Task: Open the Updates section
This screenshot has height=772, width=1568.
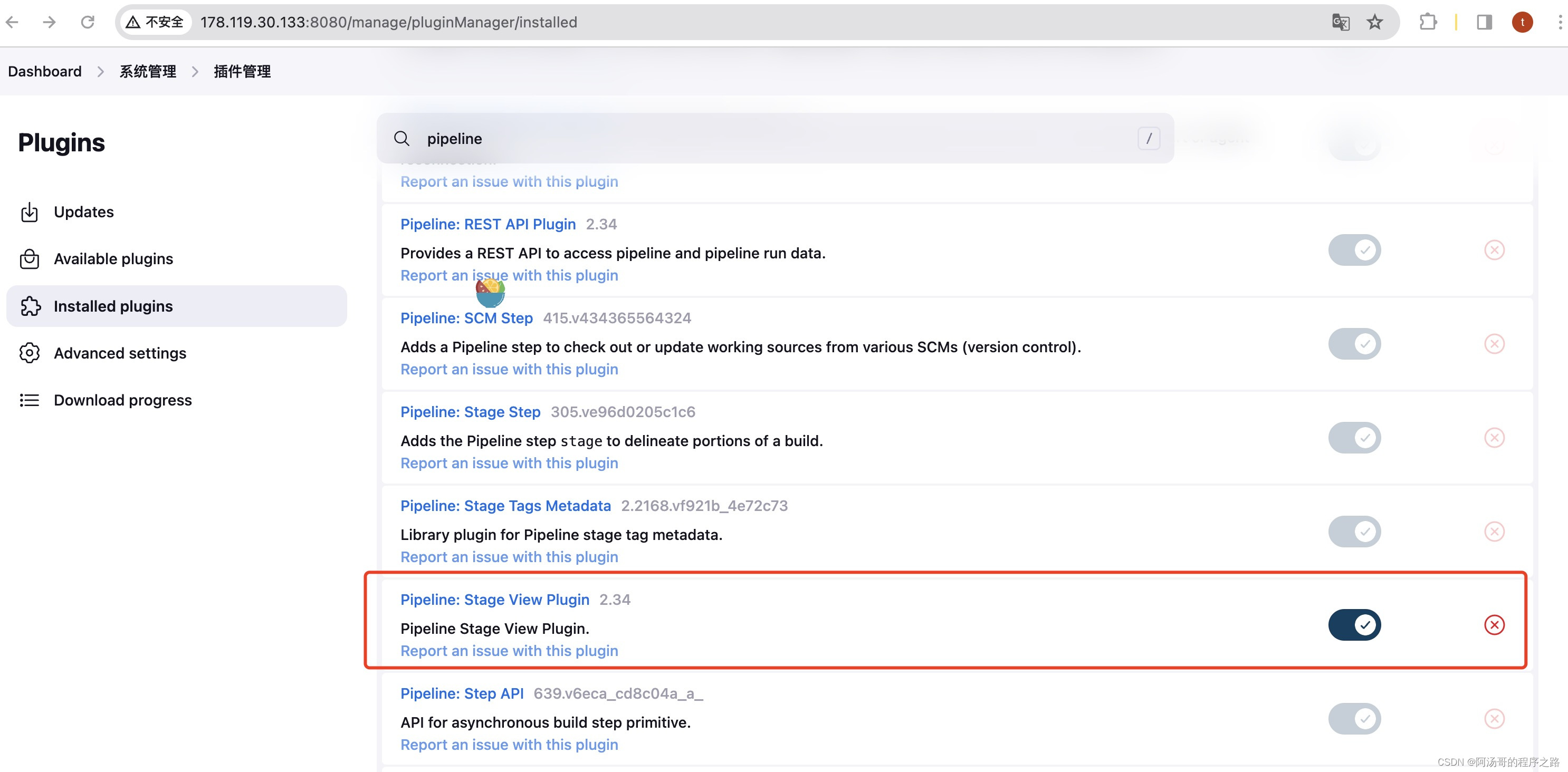Action: [x=177, y=211]
